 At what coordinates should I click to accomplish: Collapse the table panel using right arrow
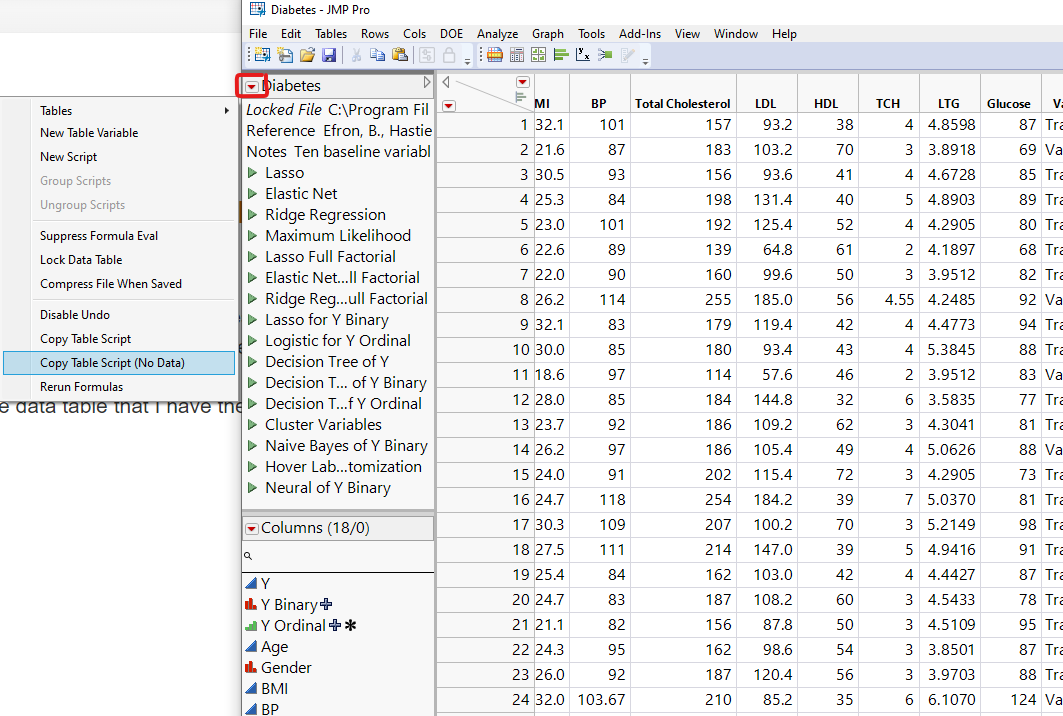[427, 83]
